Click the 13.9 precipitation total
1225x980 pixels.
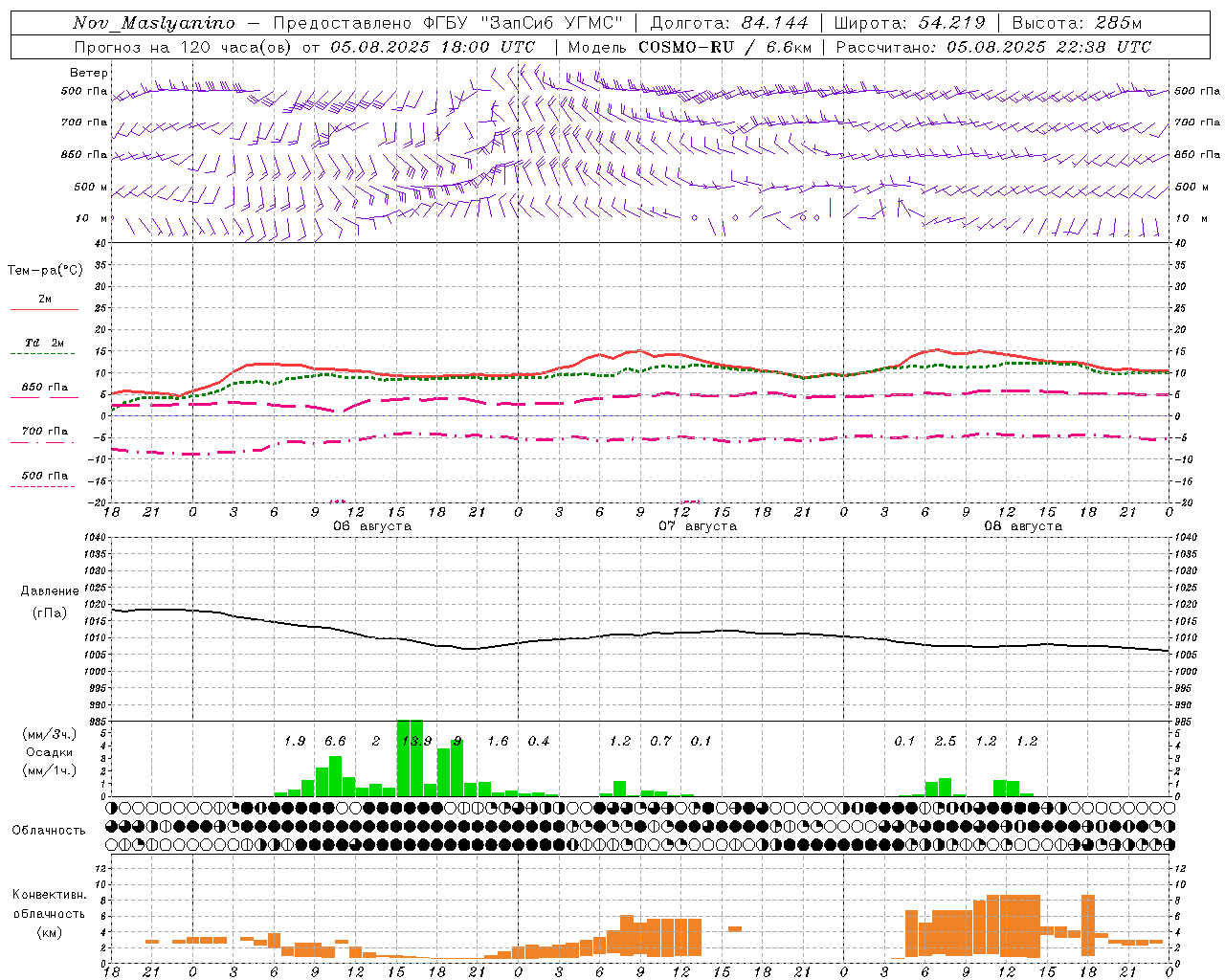tap(416, 742)
